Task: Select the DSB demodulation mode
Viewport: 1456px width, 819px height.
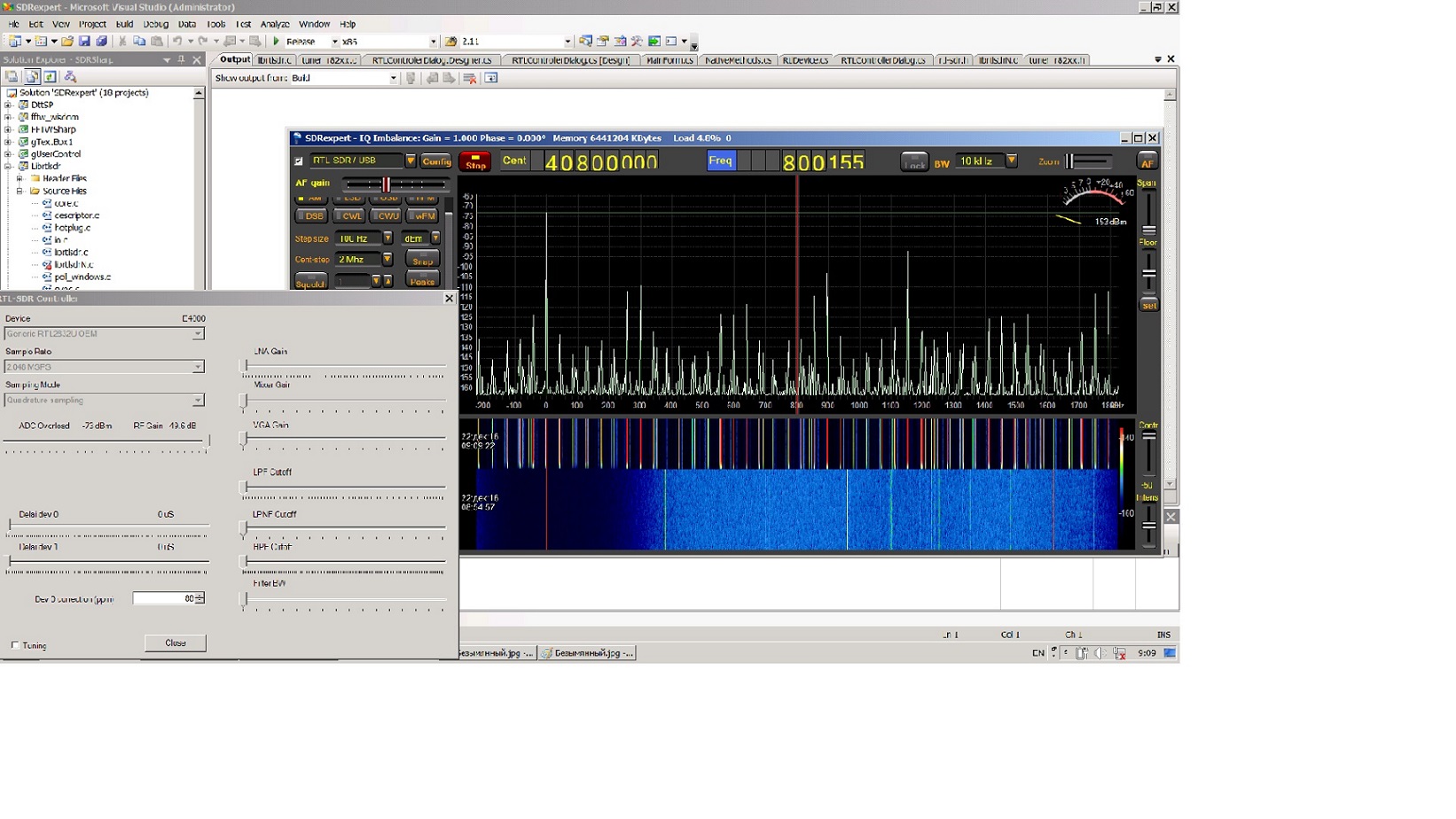Action: point(311,216)
